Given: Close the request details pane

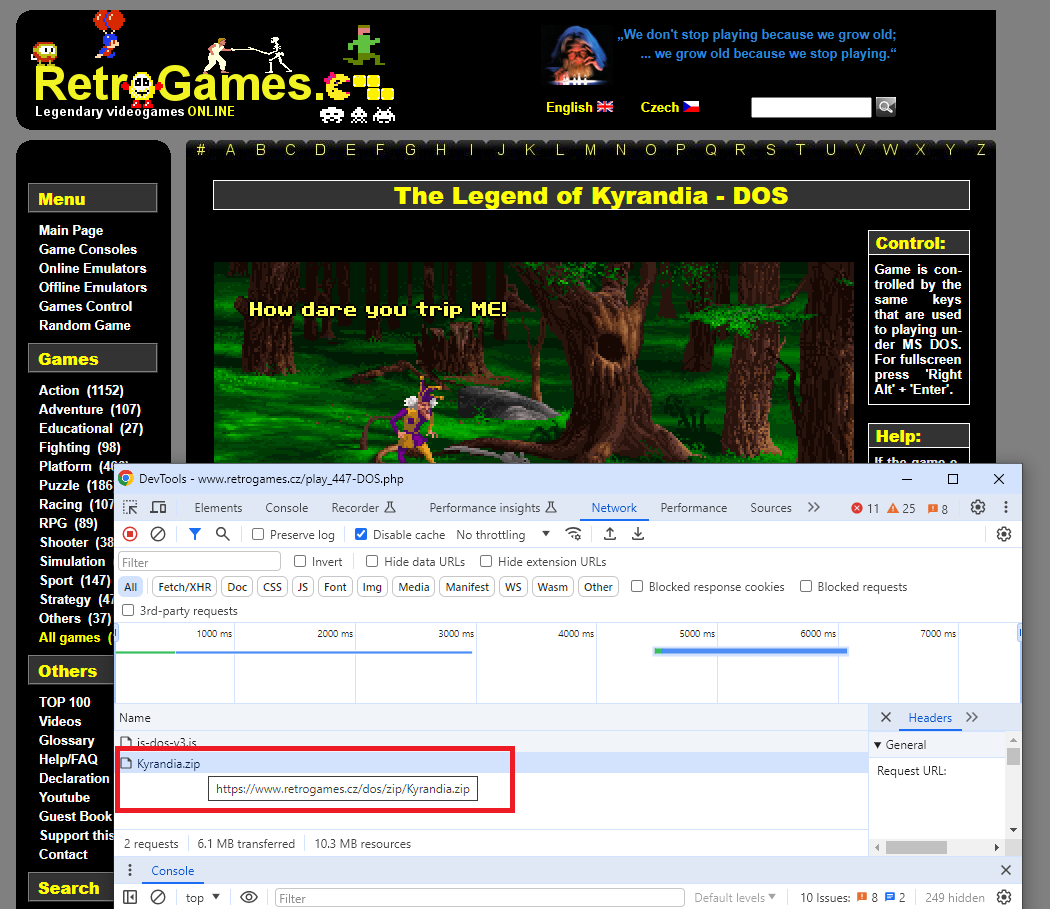Looking at the screenshot, I should [x=885, y=717].
